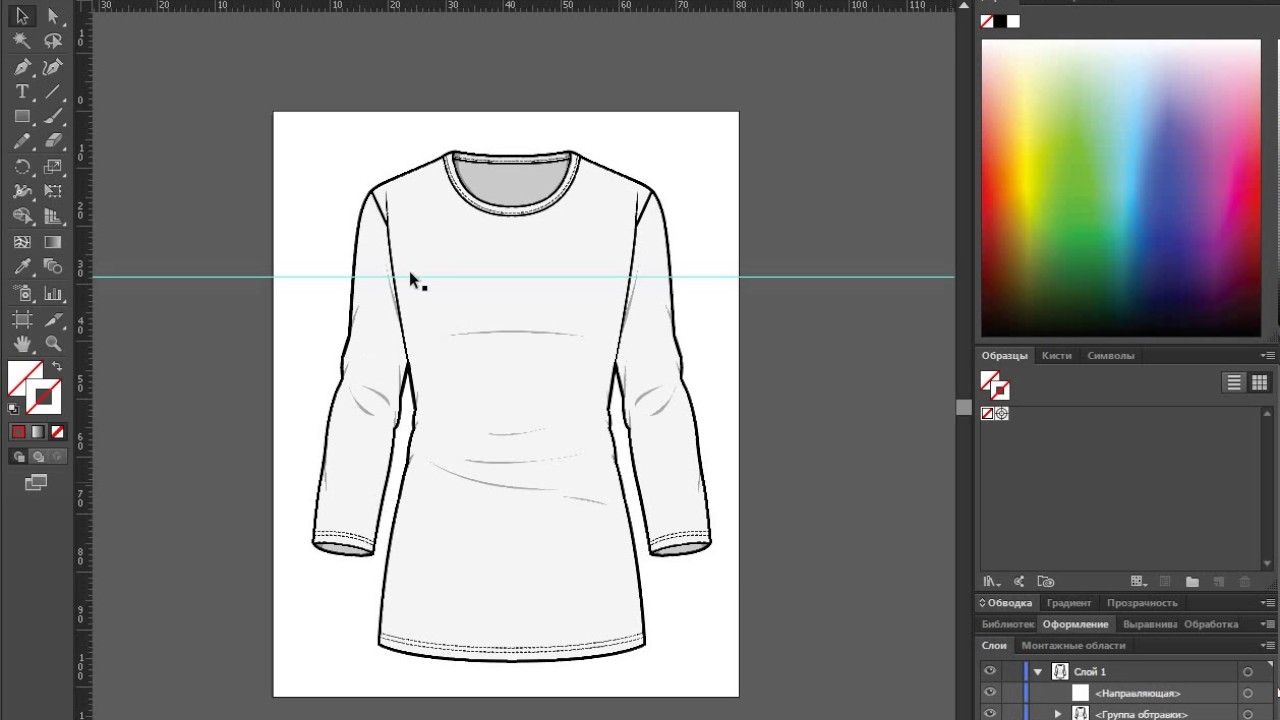The width and height of the screenshot is (1280, 720).
Task: Select the Column Graph tool
Action: pyautogui.click(x=53, y=294)
